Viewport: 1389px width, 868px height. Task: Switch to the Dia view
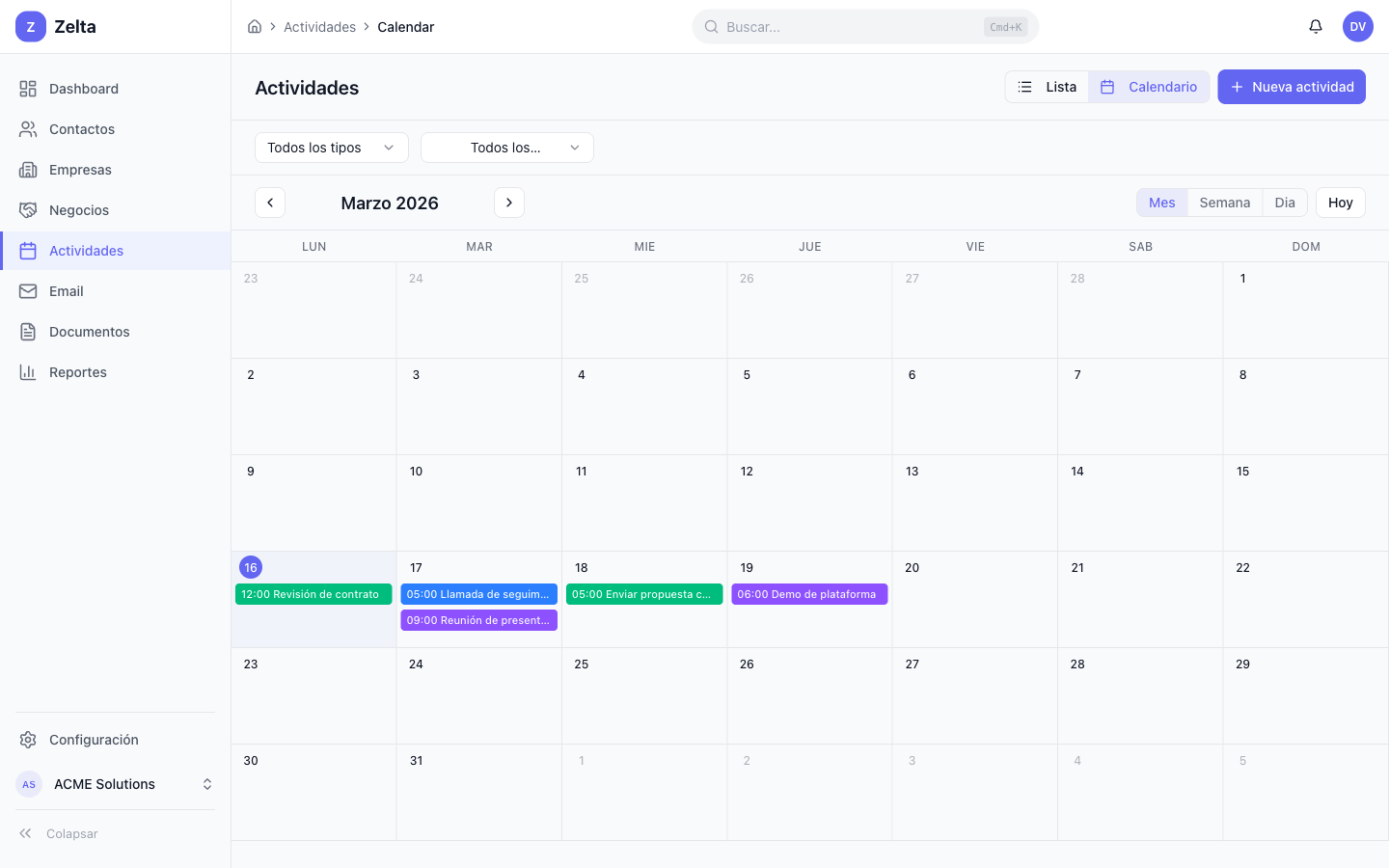tap(1285, 203)
